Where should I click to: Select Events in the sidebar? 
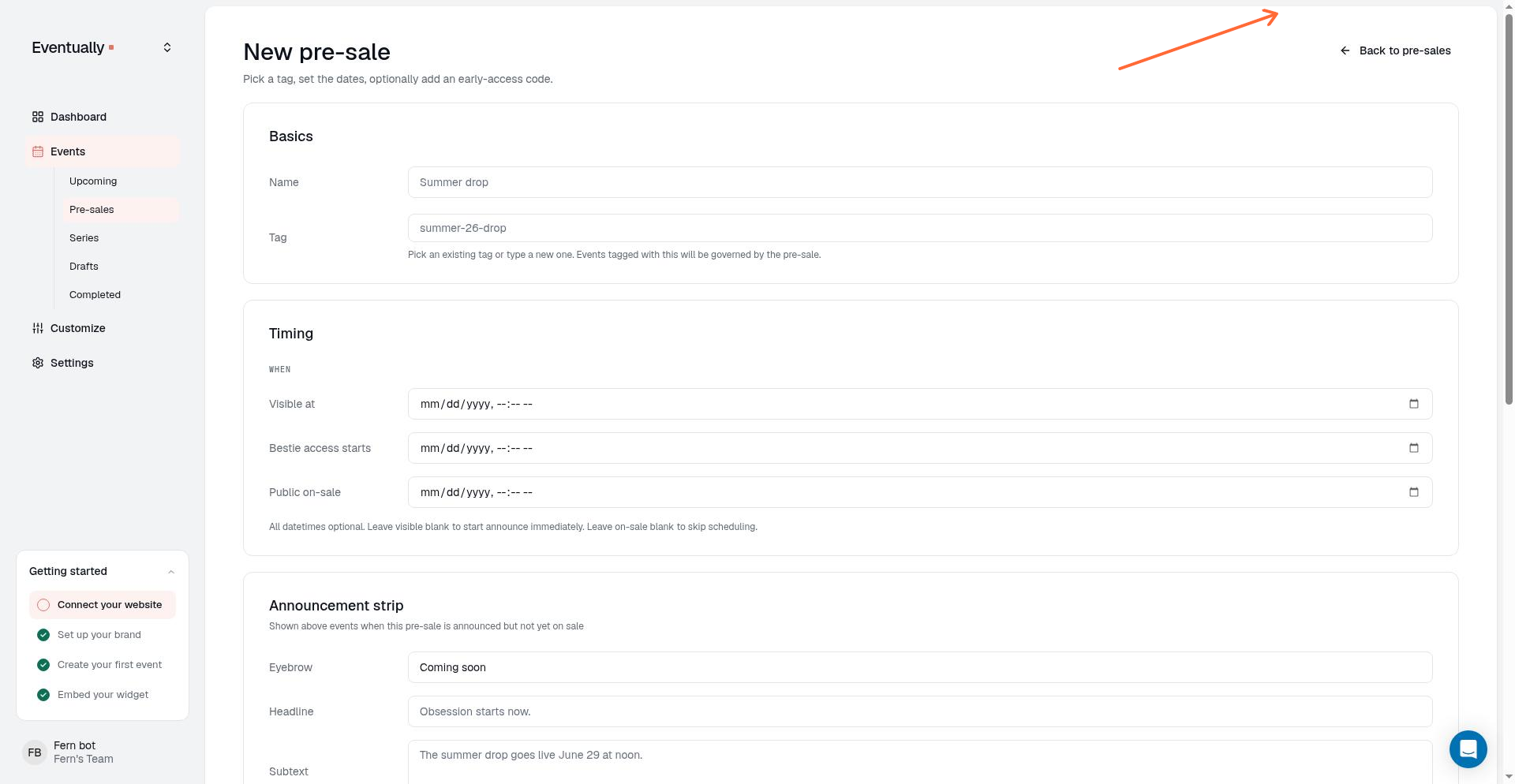pyautogui.click(x=103, y=151)
